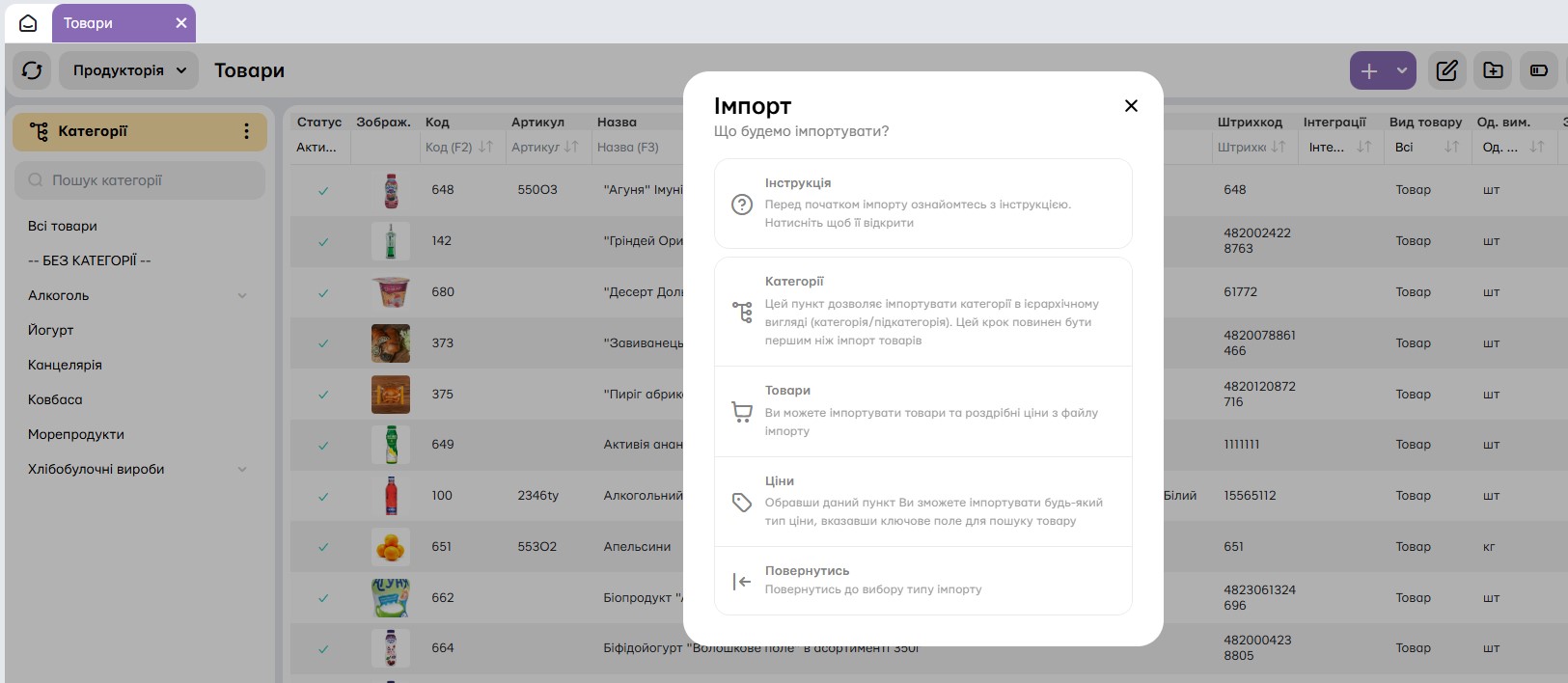Image resolution: width=1568 pixels, height=683 pixels.
Task: Open the home tab icon
Action: point(28,23)
